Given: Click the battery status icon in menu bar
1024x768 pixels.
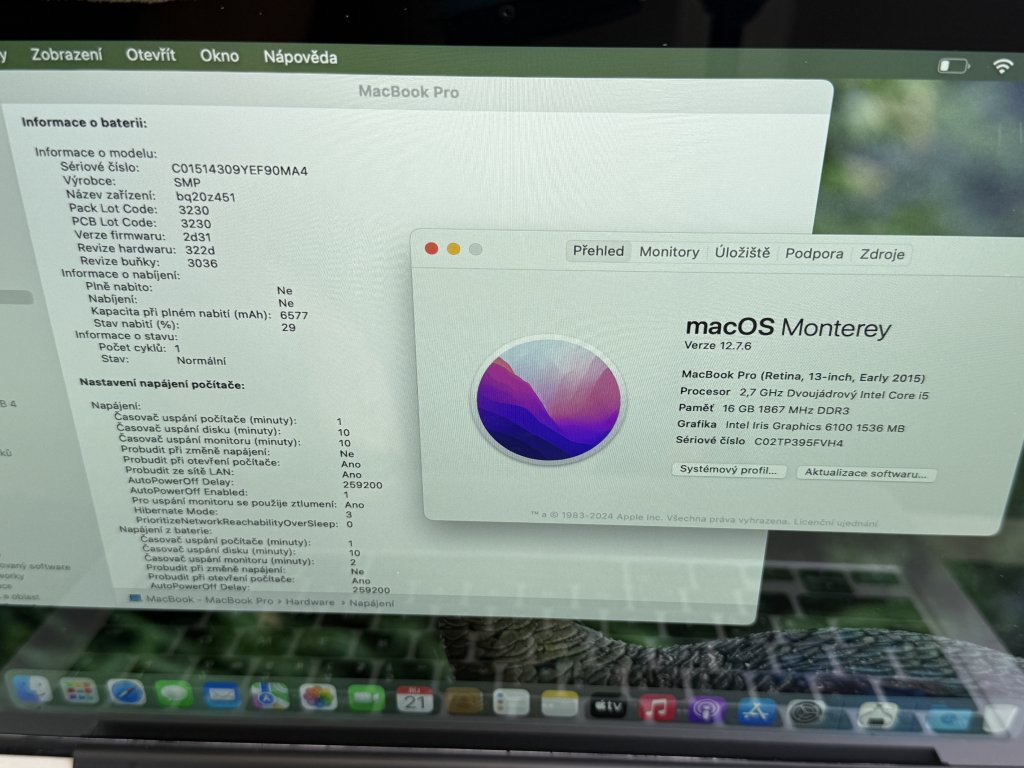Looking at the screenshot, I should pyautogui.click(x=953, y=66).
